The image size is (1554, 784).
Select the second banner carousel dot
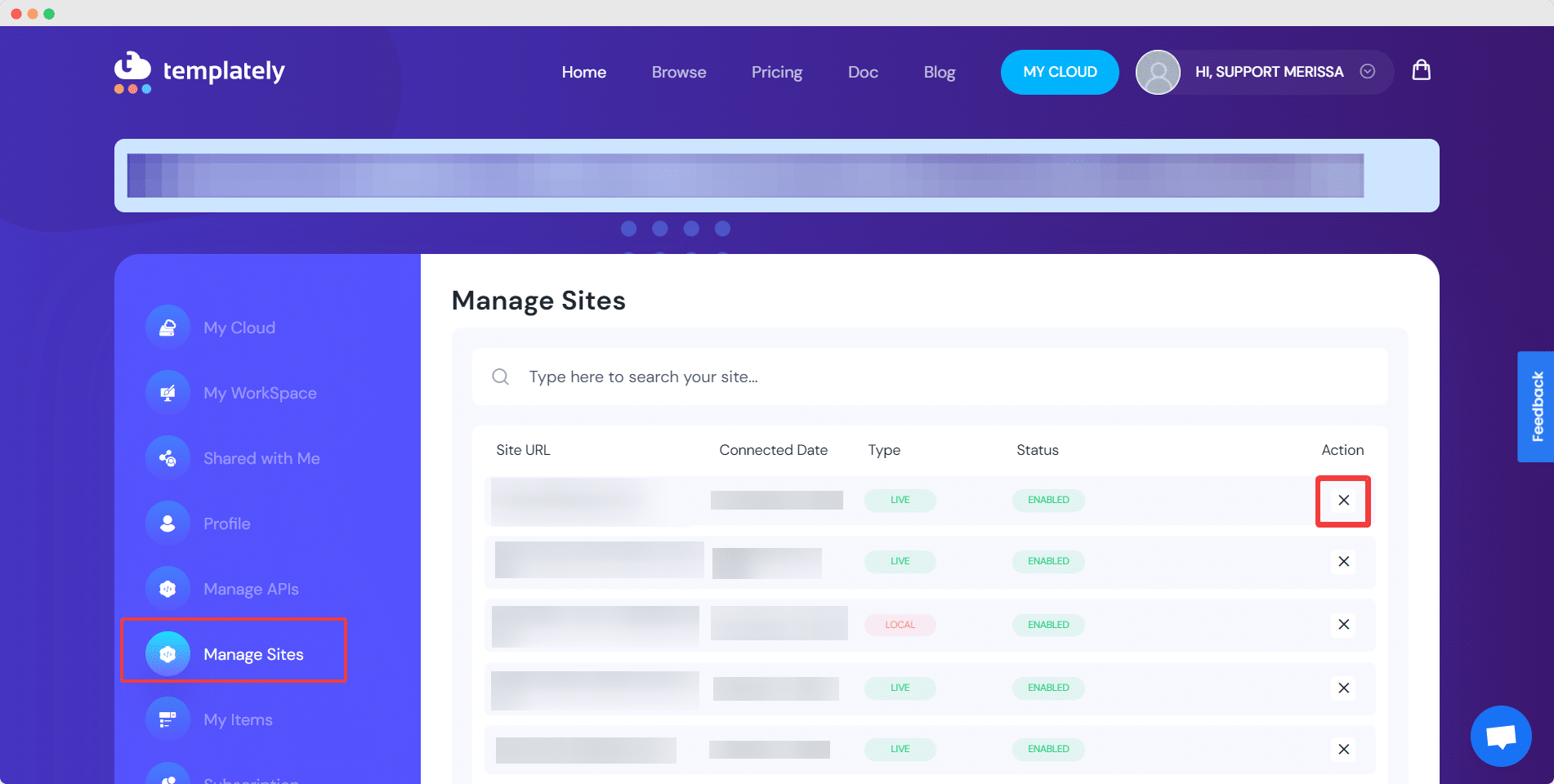pos(660,229)
